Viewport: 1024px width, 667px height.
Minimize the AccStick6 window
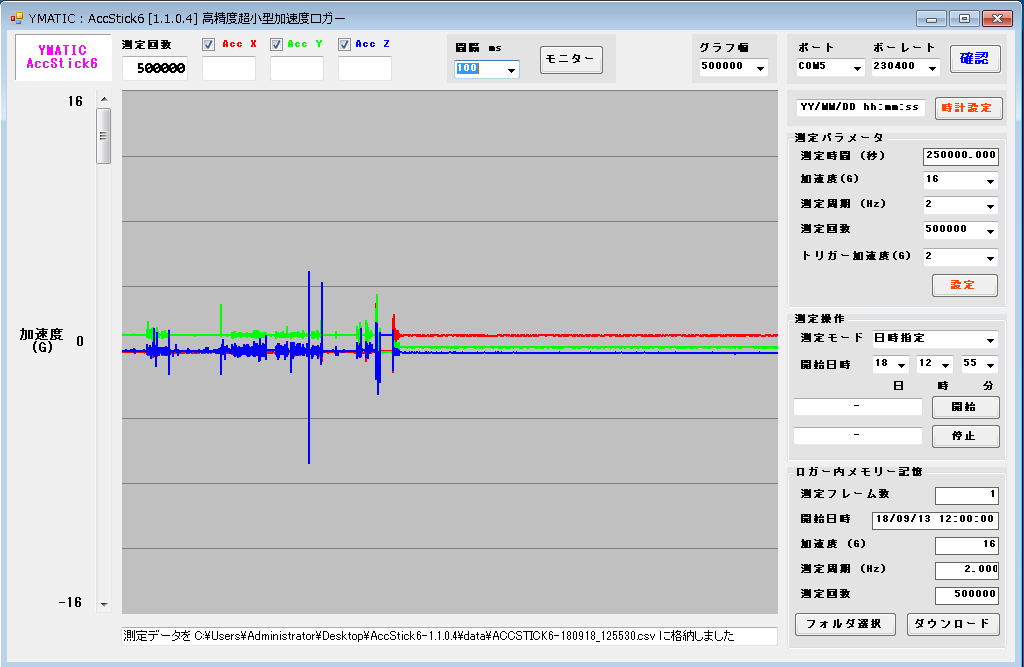(x=931, y=19)
